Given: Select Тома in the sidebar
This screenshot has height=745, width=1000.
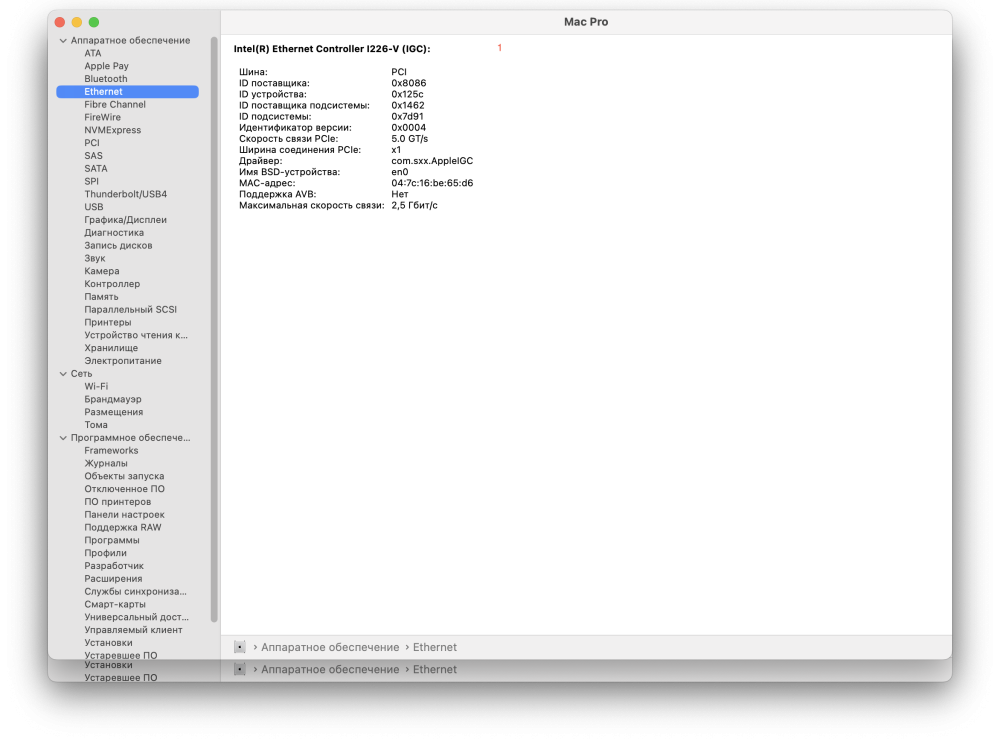Looking at the screenshot, I should click(96, 425).
